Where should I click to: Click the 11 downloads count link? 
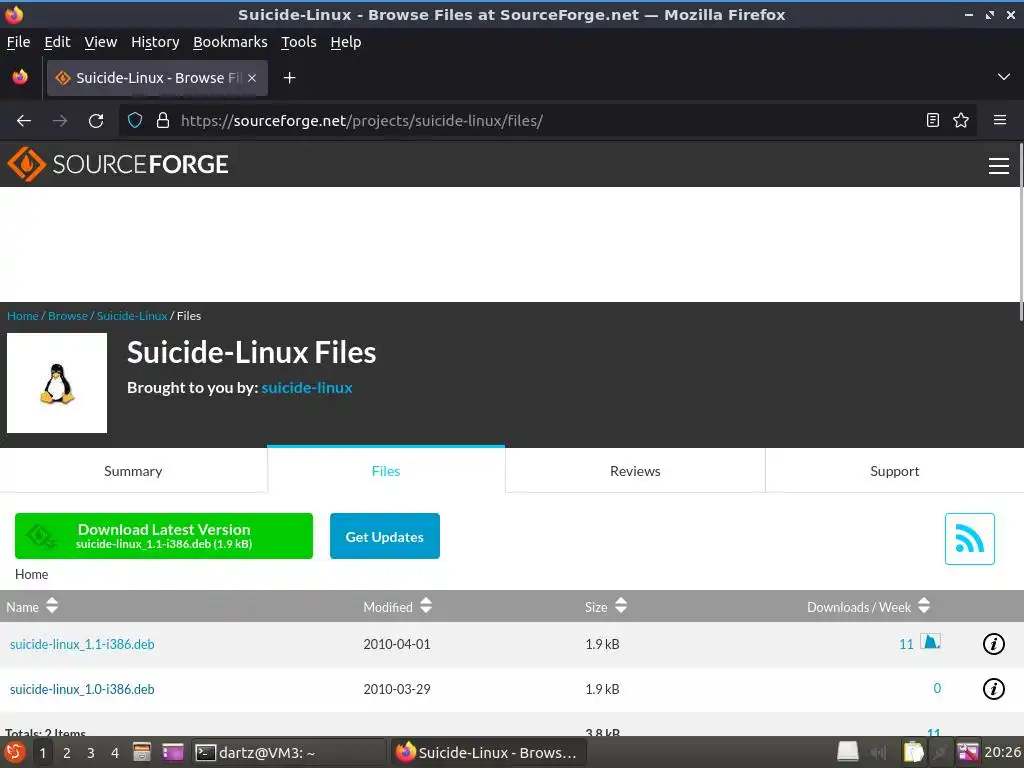pos(906,644)
